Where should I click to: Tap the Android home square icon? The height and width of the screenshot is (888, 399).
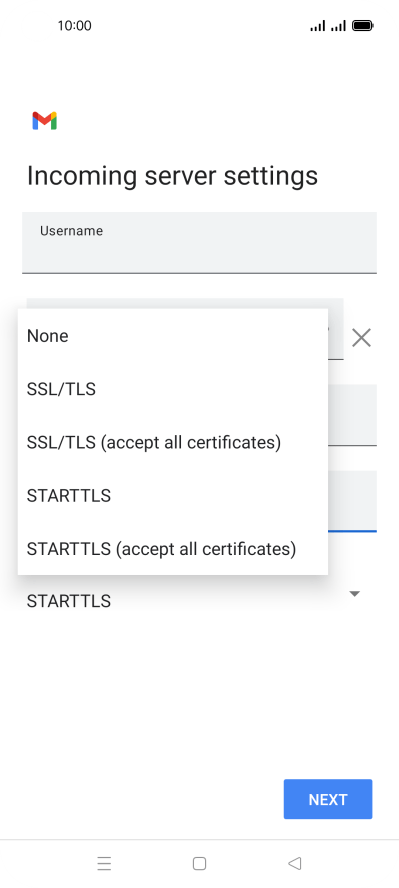pos(199,863)
